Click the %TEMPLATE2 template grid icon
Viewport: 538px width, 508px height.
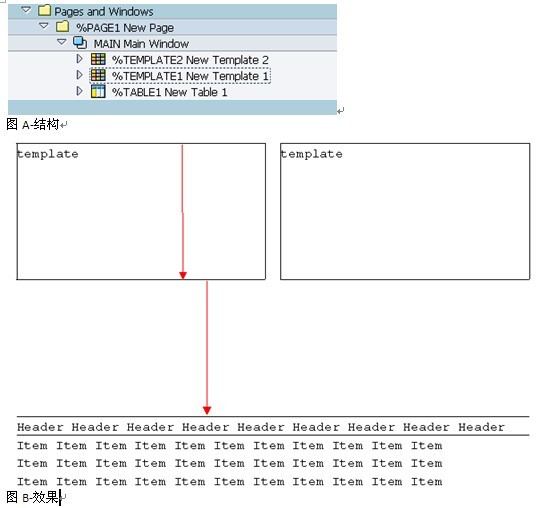coord(98,59)
